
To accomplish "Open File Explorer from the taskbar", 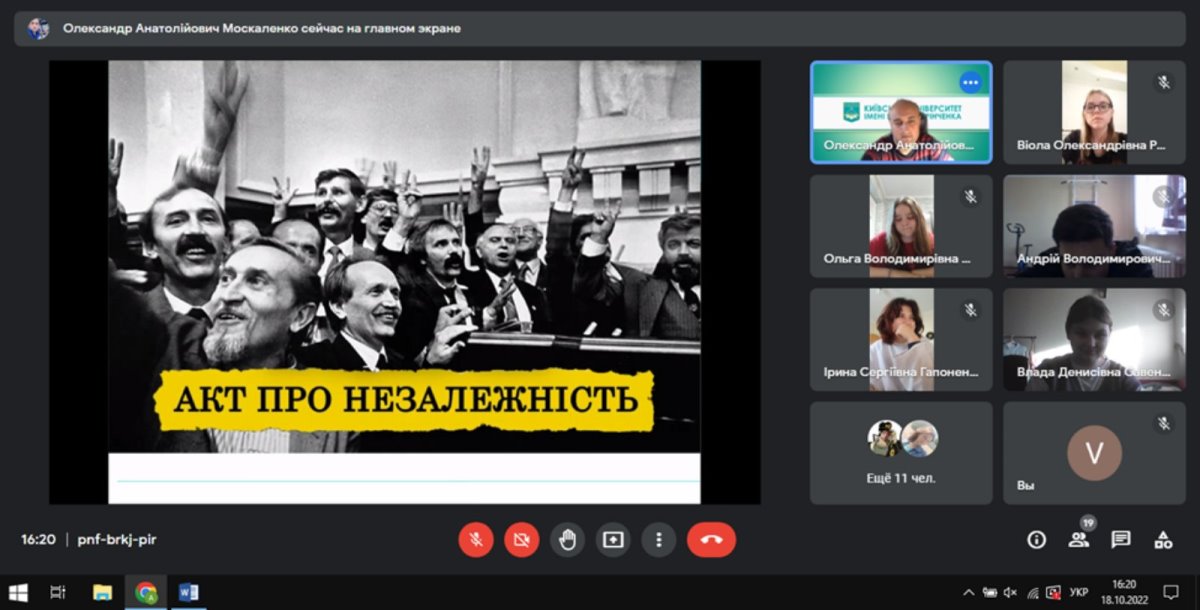I will 102,592.
